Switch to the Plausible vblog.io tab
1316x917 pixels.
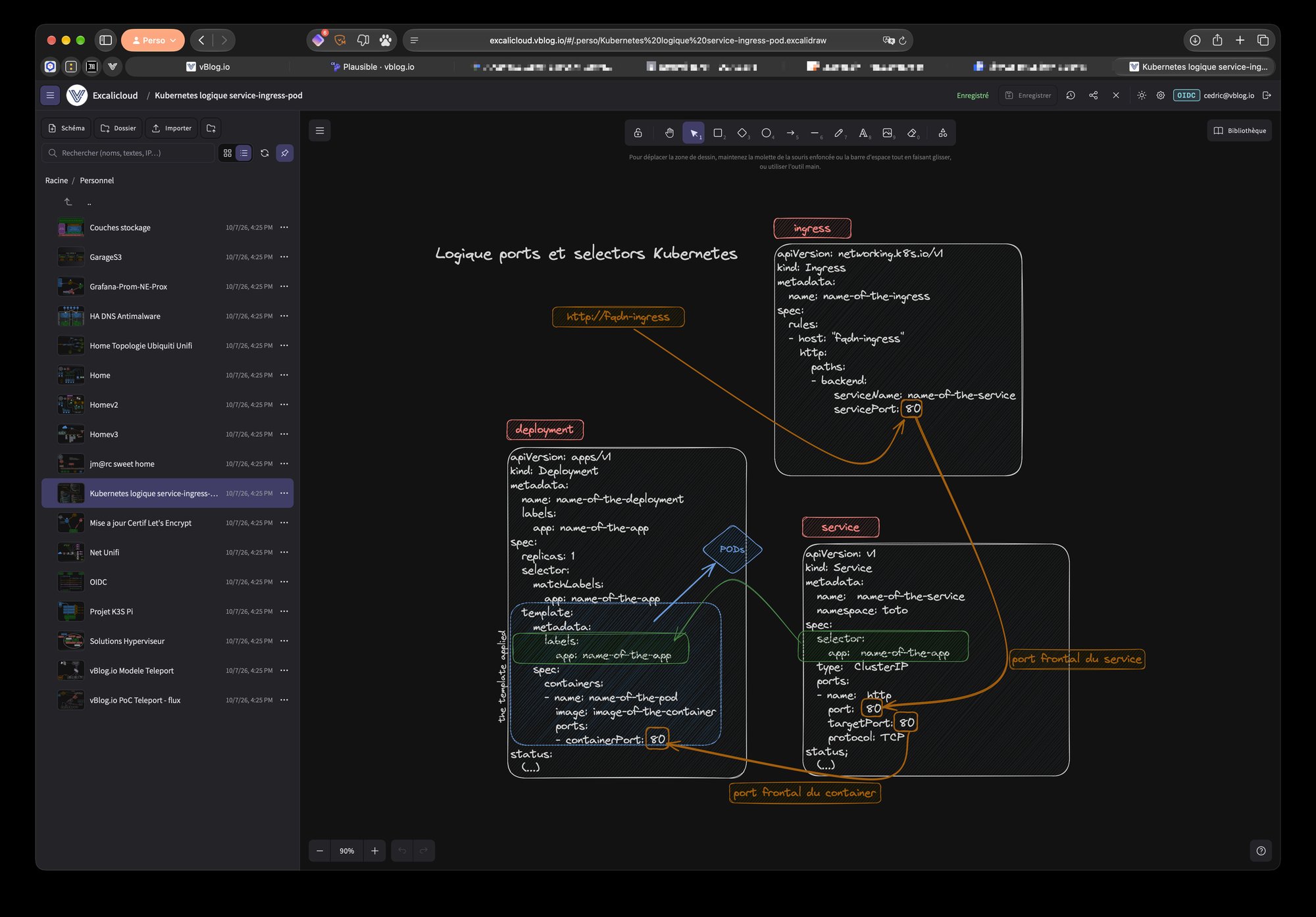[x=372, y=66]
